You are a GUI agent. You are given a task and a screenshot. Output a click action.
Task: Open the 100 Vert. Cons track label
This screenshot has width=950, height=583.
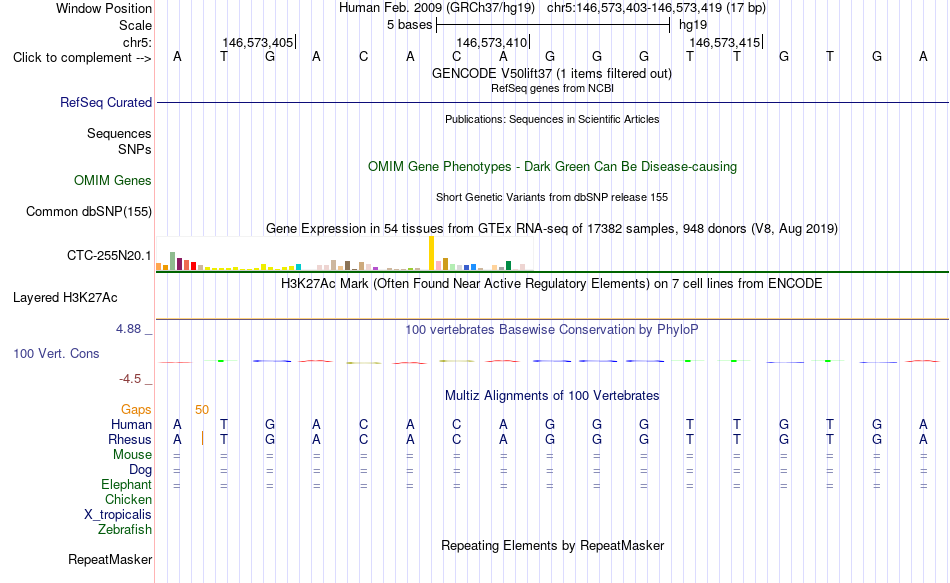tap(56, 353)
